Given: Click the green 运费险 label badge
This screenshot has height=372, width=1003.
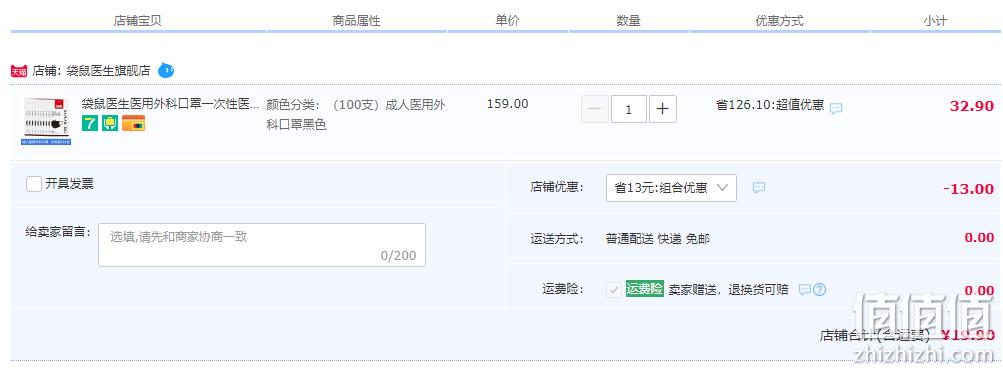Looking at the screenshot, I should tap(645, 289).
